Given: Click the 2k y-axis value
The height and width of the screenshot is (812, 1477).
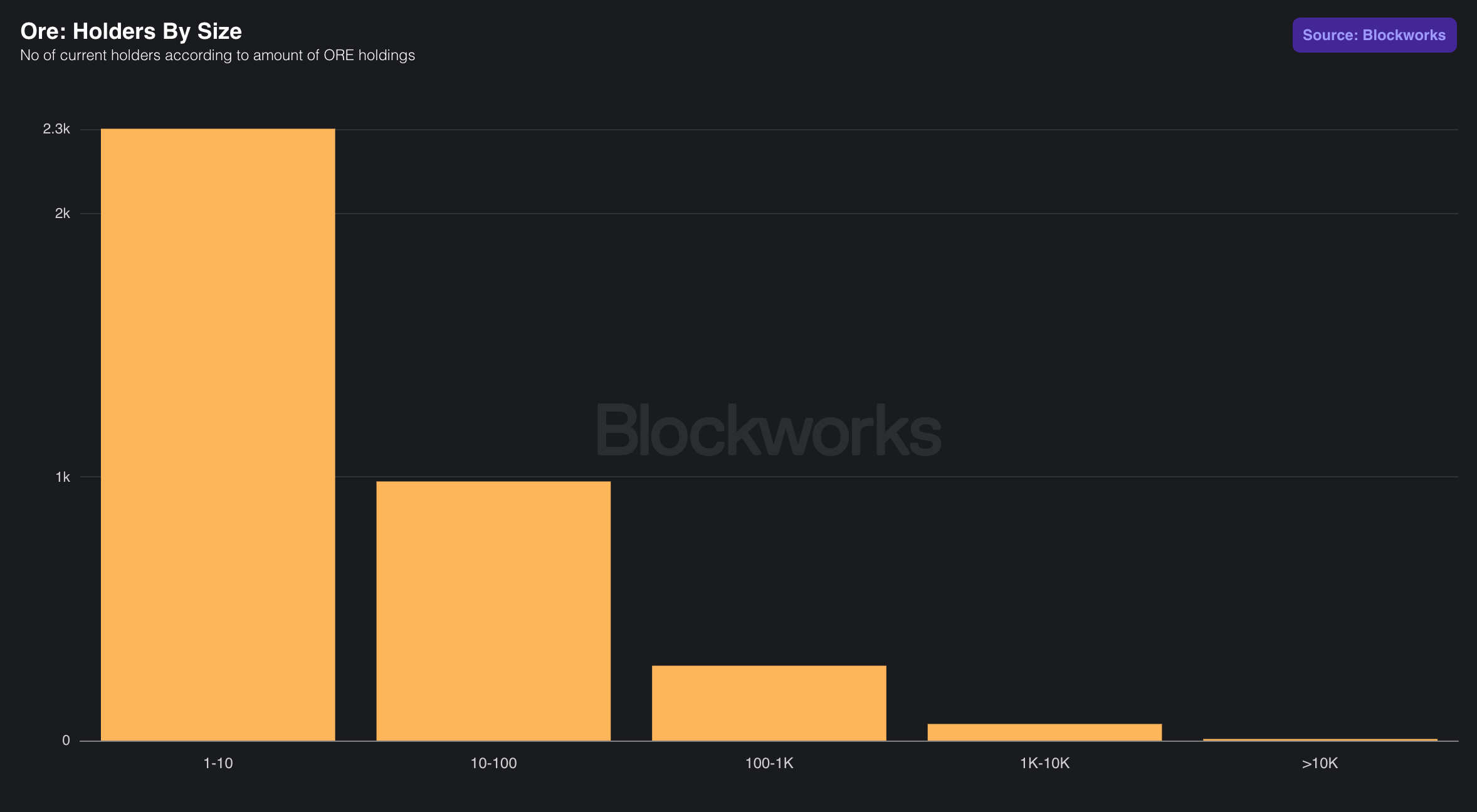Looking at the screenshot, I should tap(63, 214).
